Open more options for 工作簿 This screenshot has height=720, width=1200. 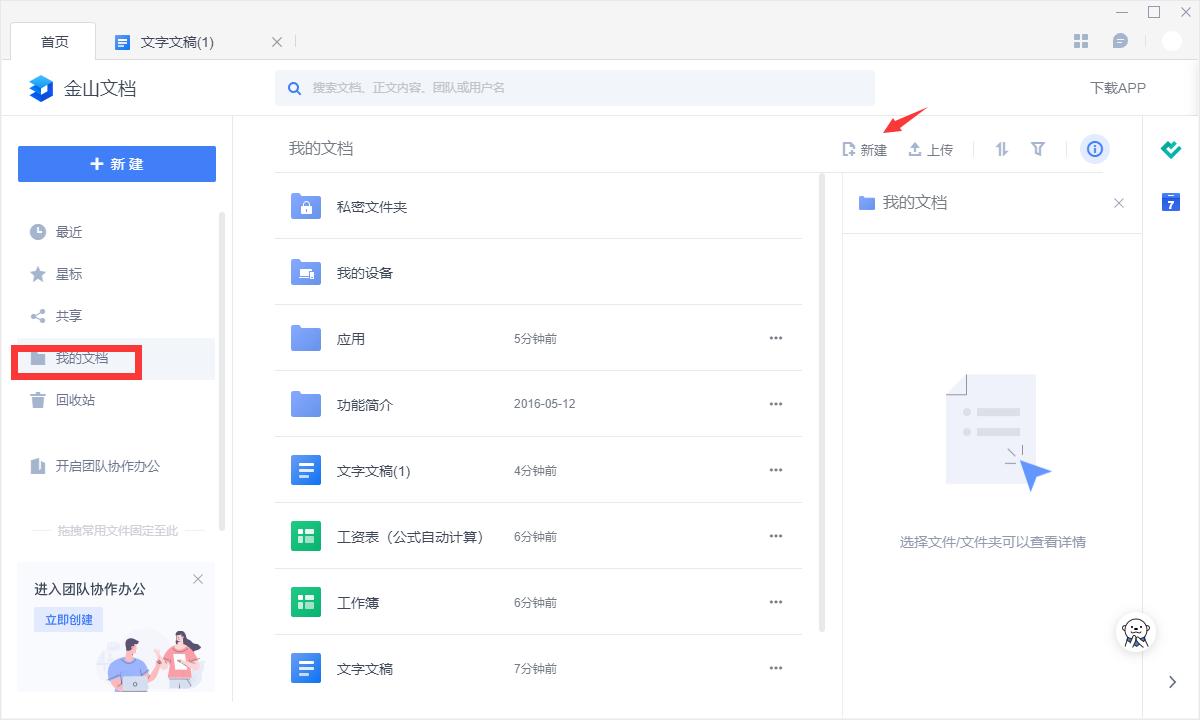[775, 602]
